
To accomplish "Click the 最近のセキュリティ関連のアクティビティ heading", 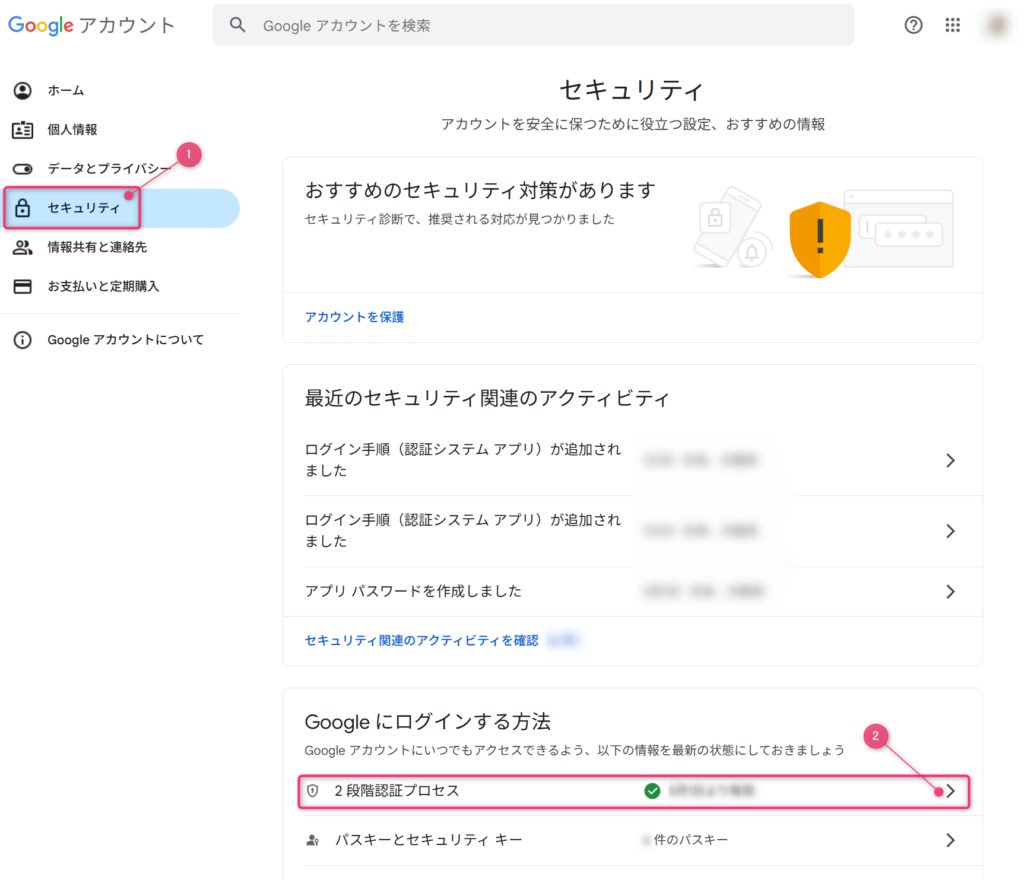I will [487, 398].
